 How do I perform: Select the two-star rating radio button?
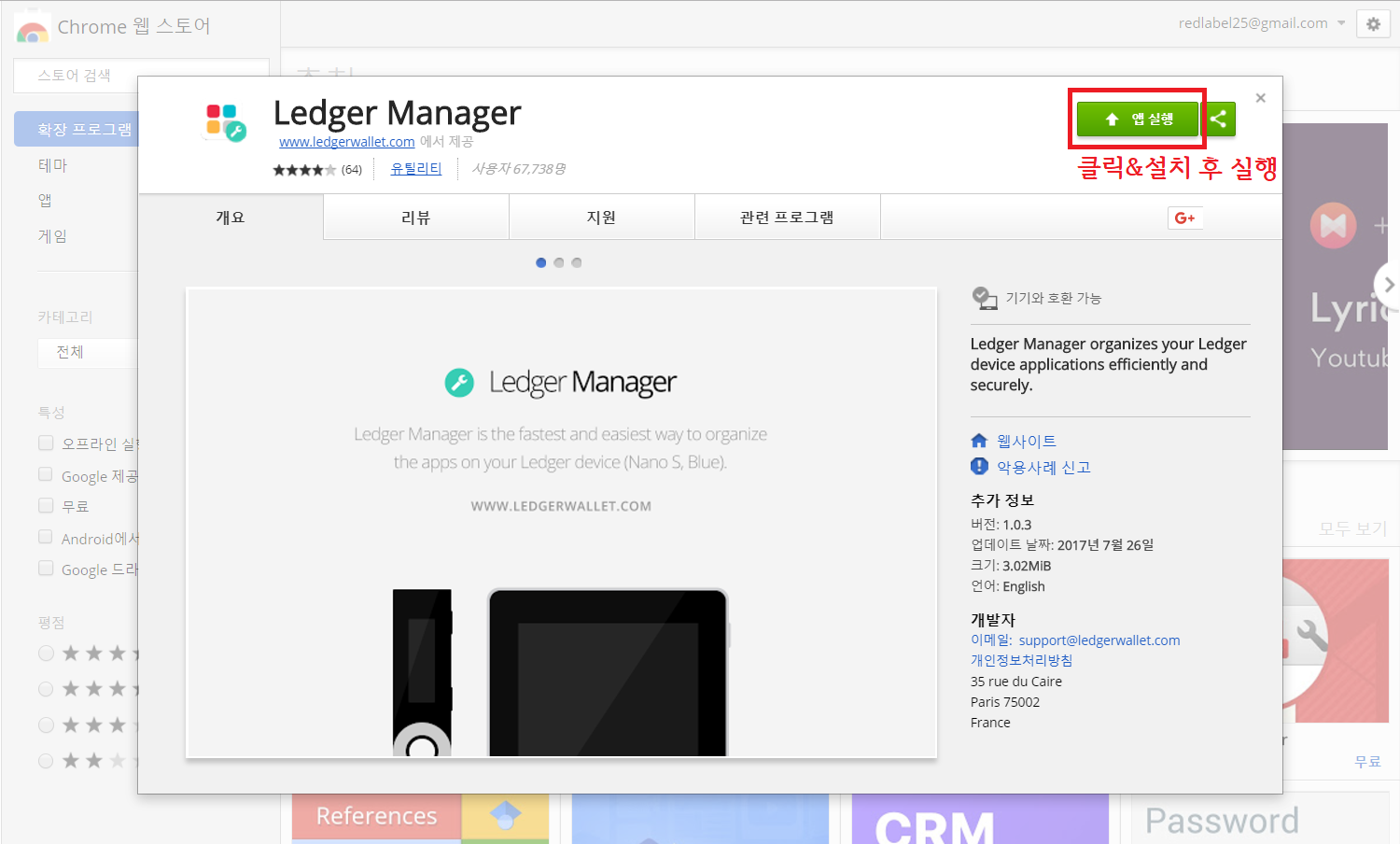point(46,761)
